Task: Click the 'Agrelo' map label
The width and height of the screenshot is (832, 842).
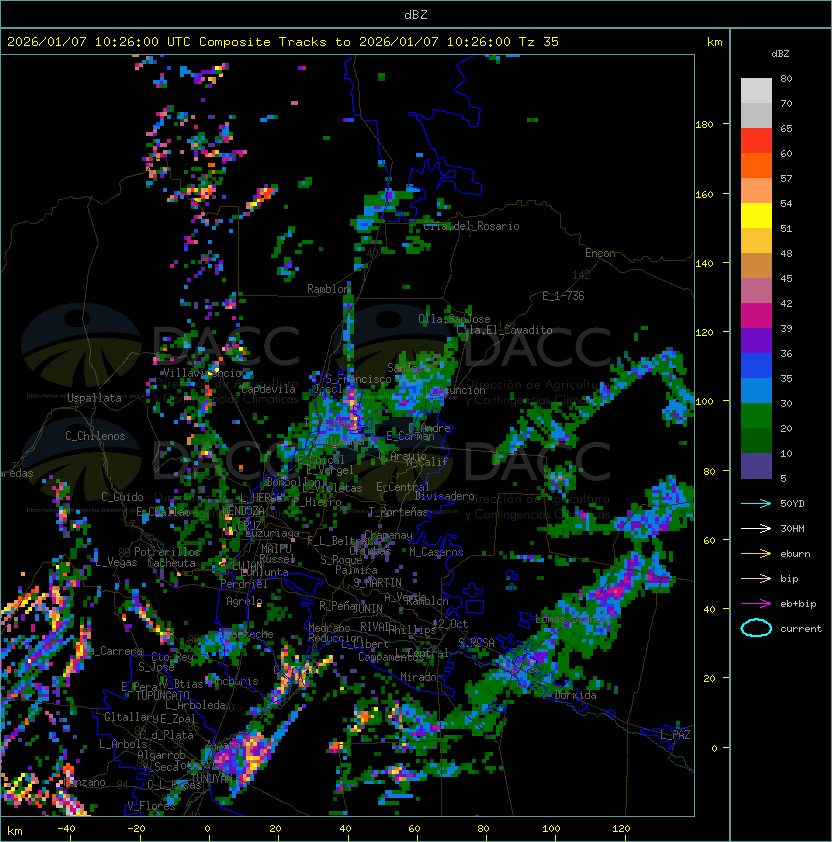Action: click(244, 601)
